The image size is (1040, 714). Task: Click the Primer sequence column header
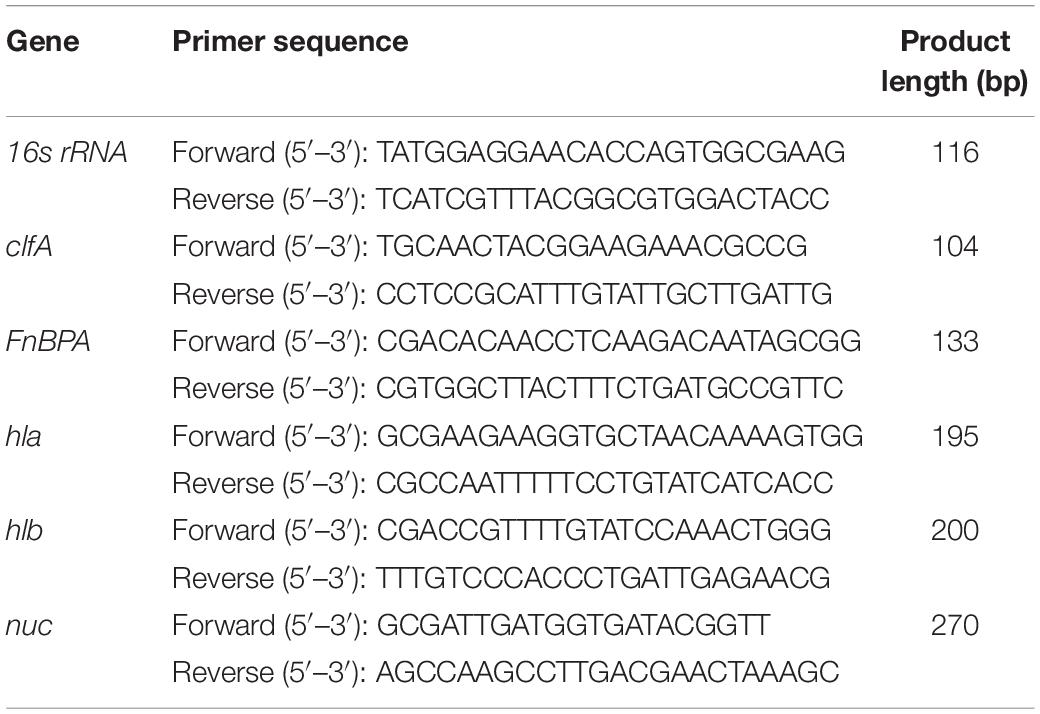(x=290, y=42)
